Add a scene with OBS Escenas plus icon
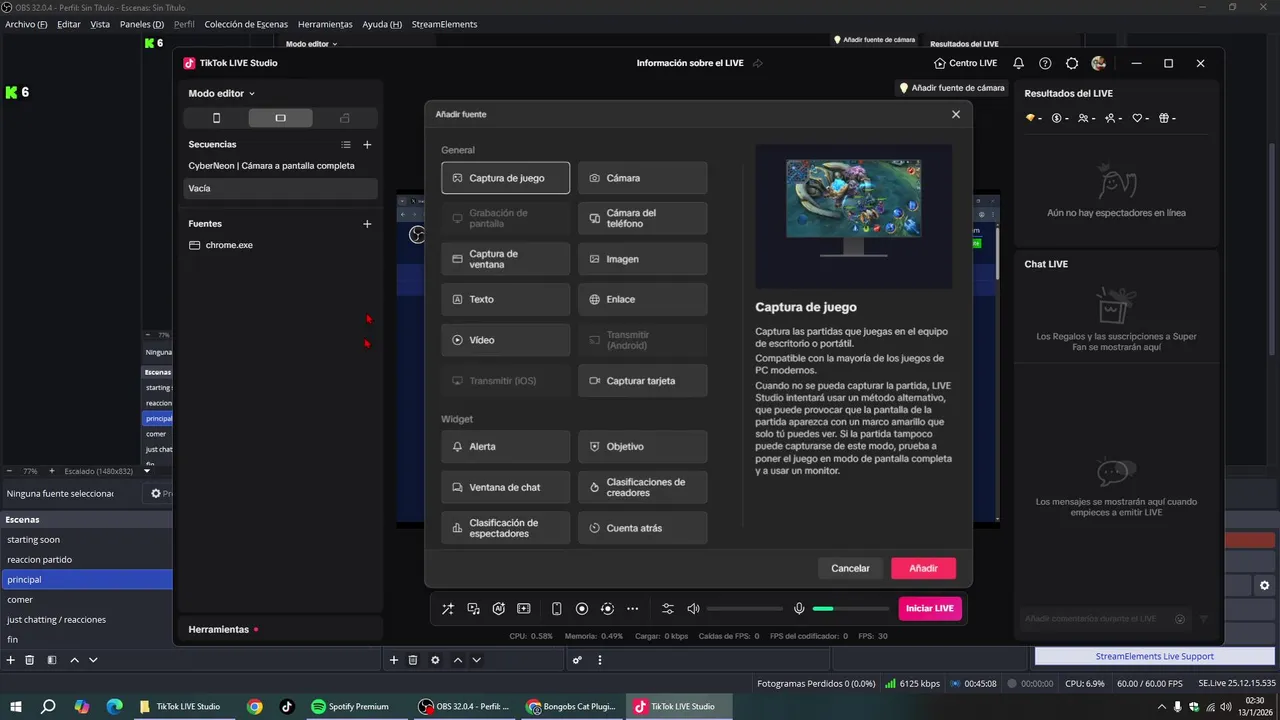1280x720 pixels. 11,660
